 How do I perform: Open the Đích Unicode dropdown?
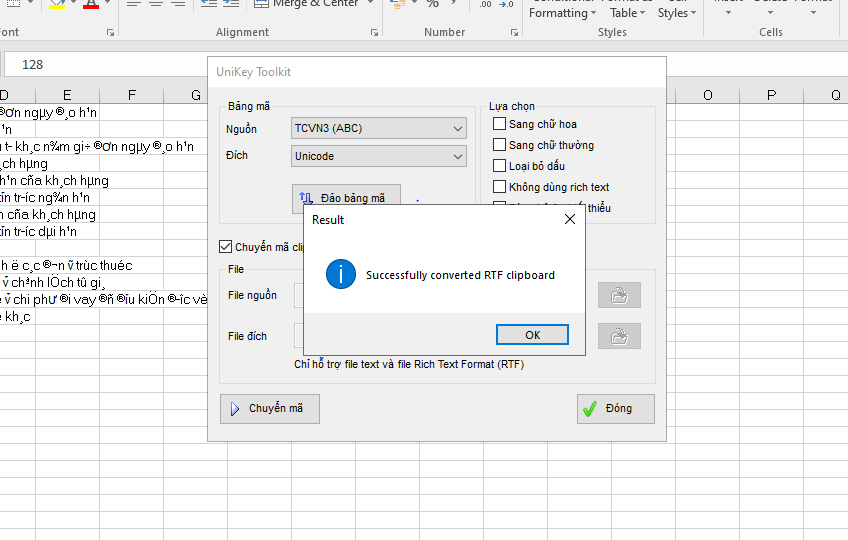(379, 157)
